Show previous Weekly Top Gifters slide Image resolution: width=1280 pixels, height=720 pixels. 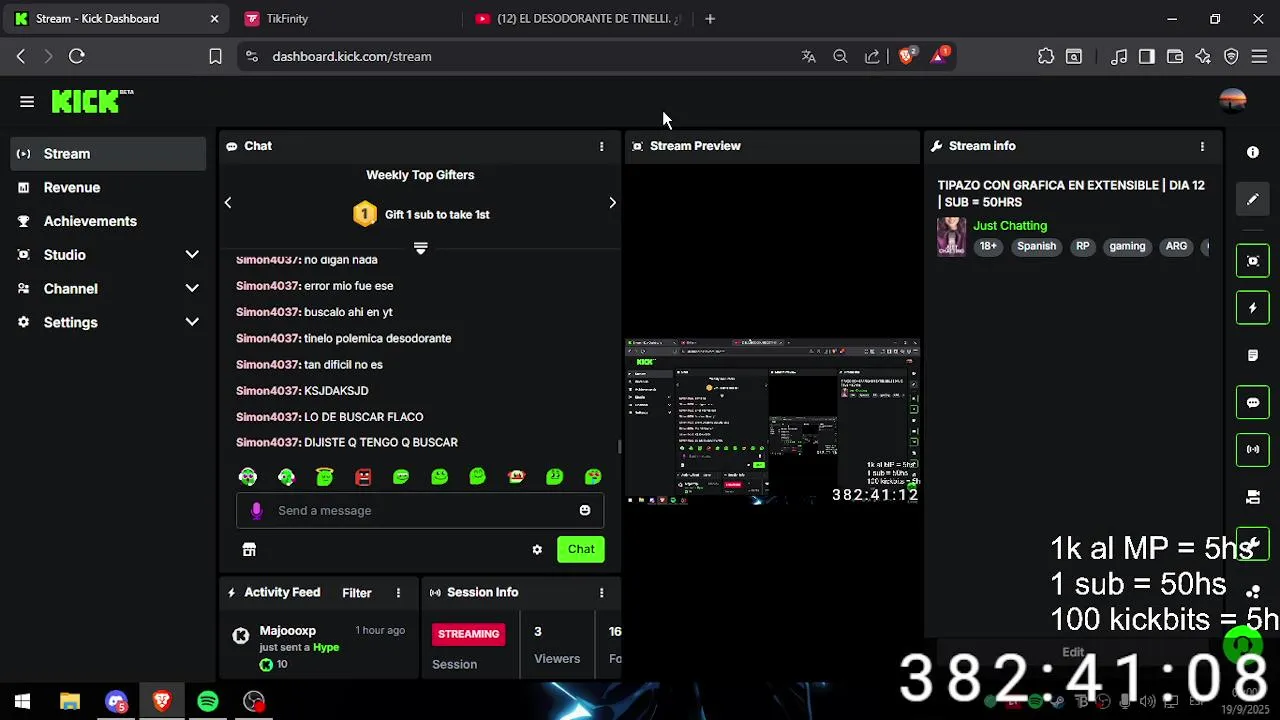point(228,203)
